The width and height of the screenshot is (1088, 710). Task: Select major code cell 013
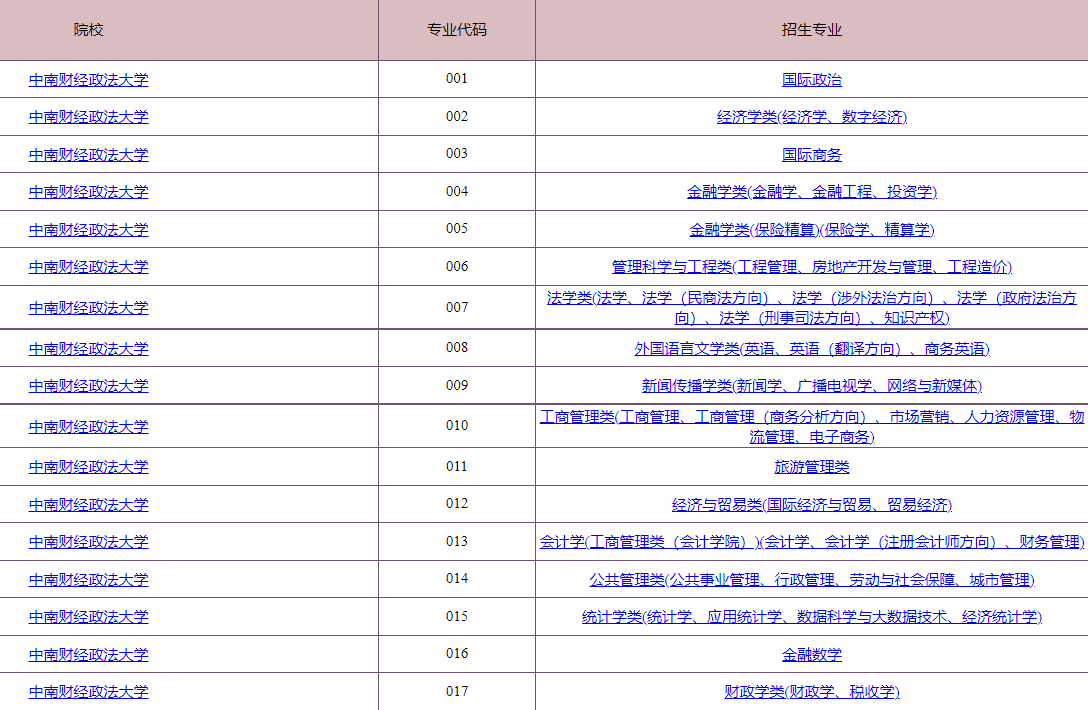pyautogui.click(x=457, y=541)
